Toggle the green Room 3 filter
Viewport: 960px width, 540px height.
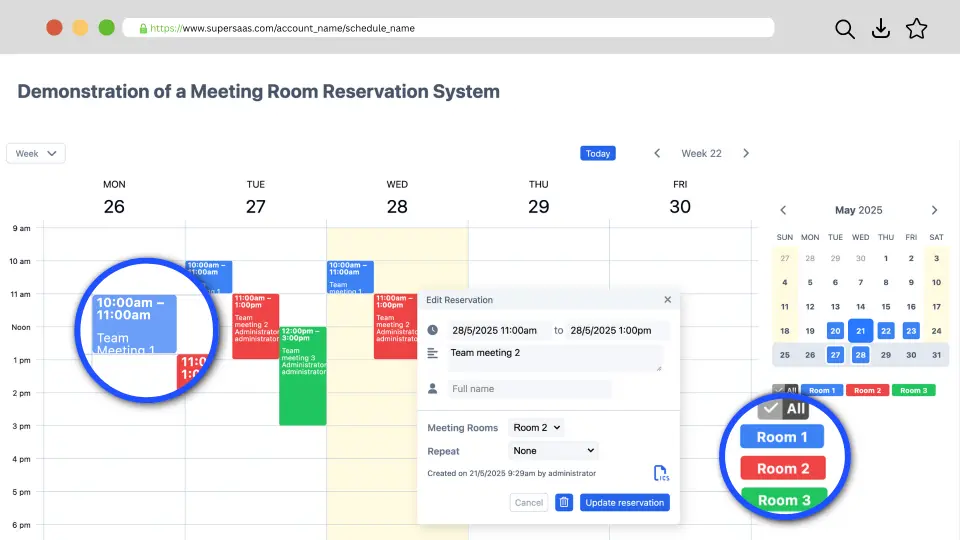tap(913, 390)
